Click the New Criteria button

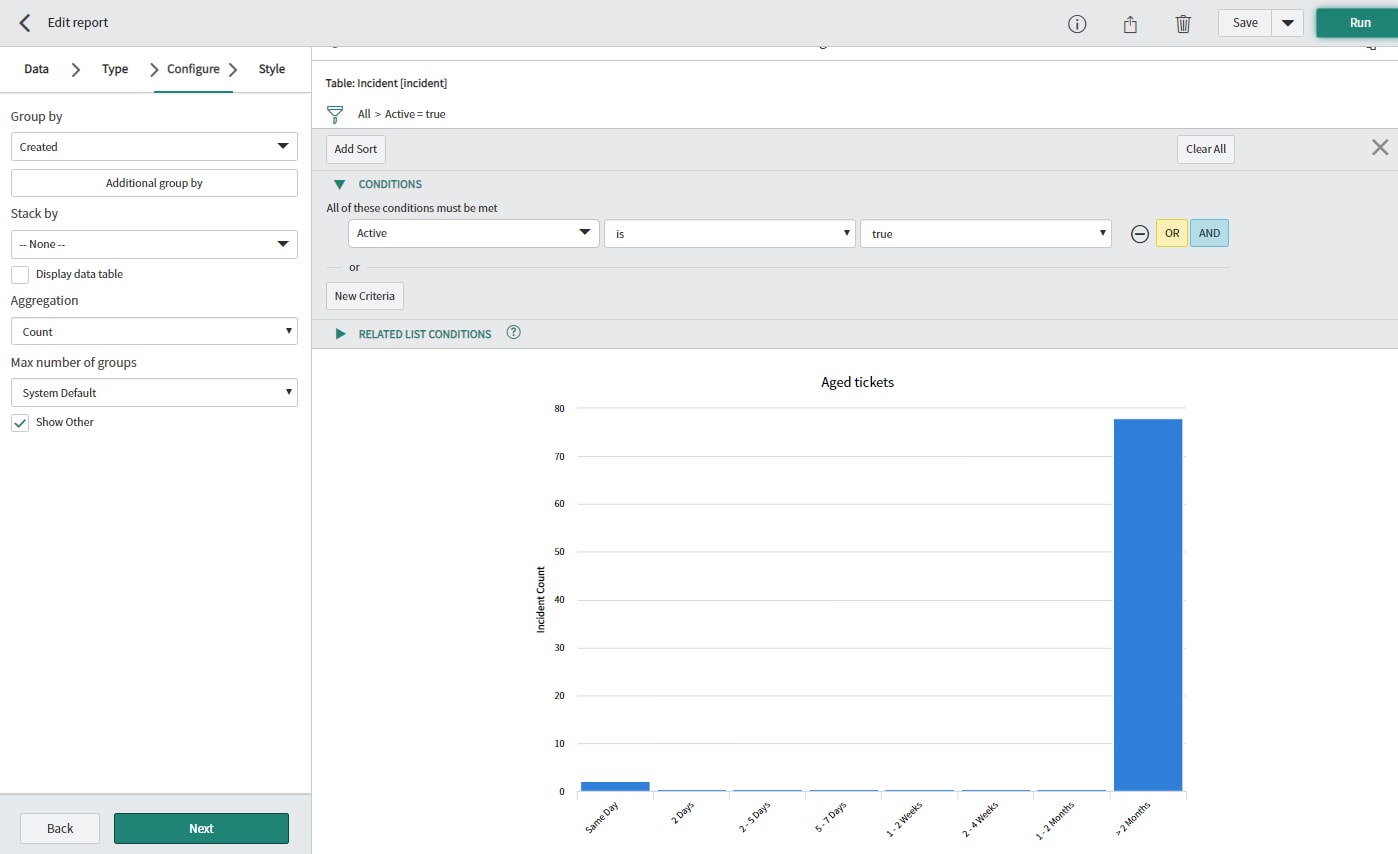click(x=364, y=295)
